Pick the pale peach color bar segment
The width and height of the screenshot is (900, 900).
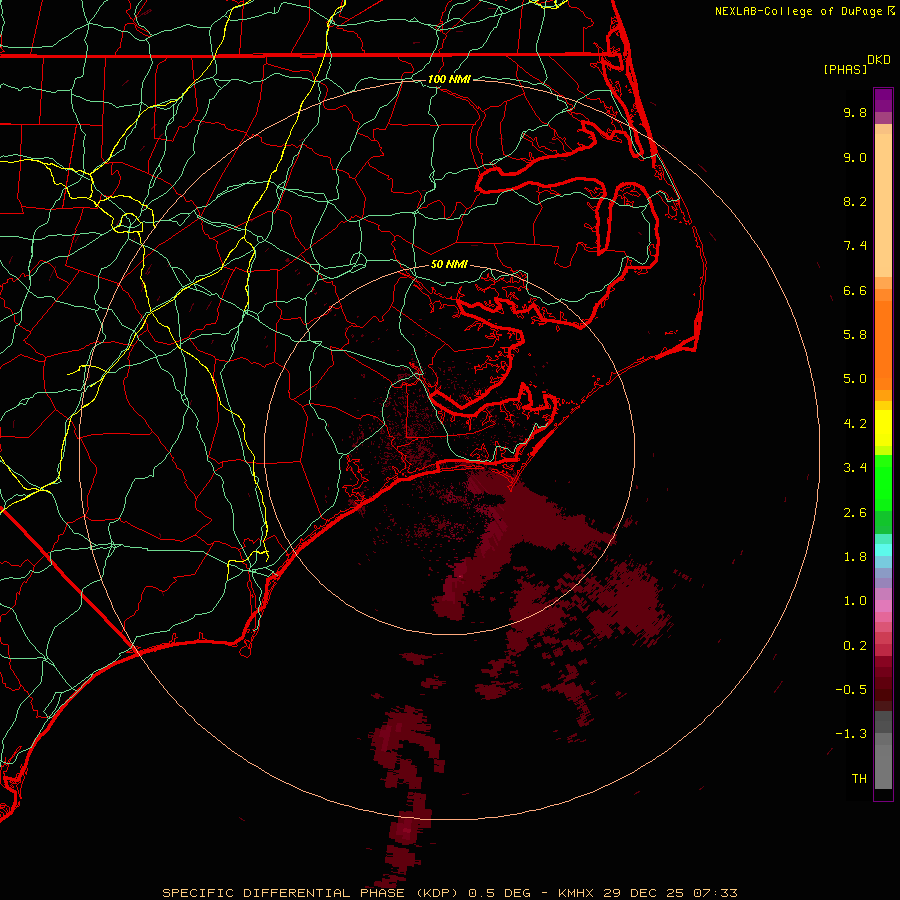pos(883,205)
